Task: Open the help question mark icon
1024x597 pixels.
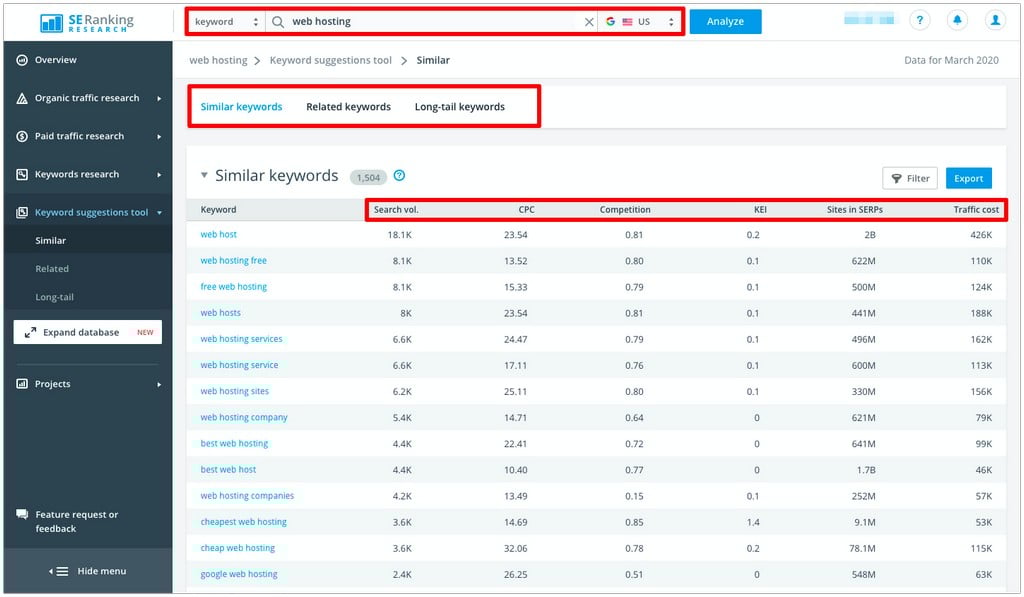Action: [918, 20]
